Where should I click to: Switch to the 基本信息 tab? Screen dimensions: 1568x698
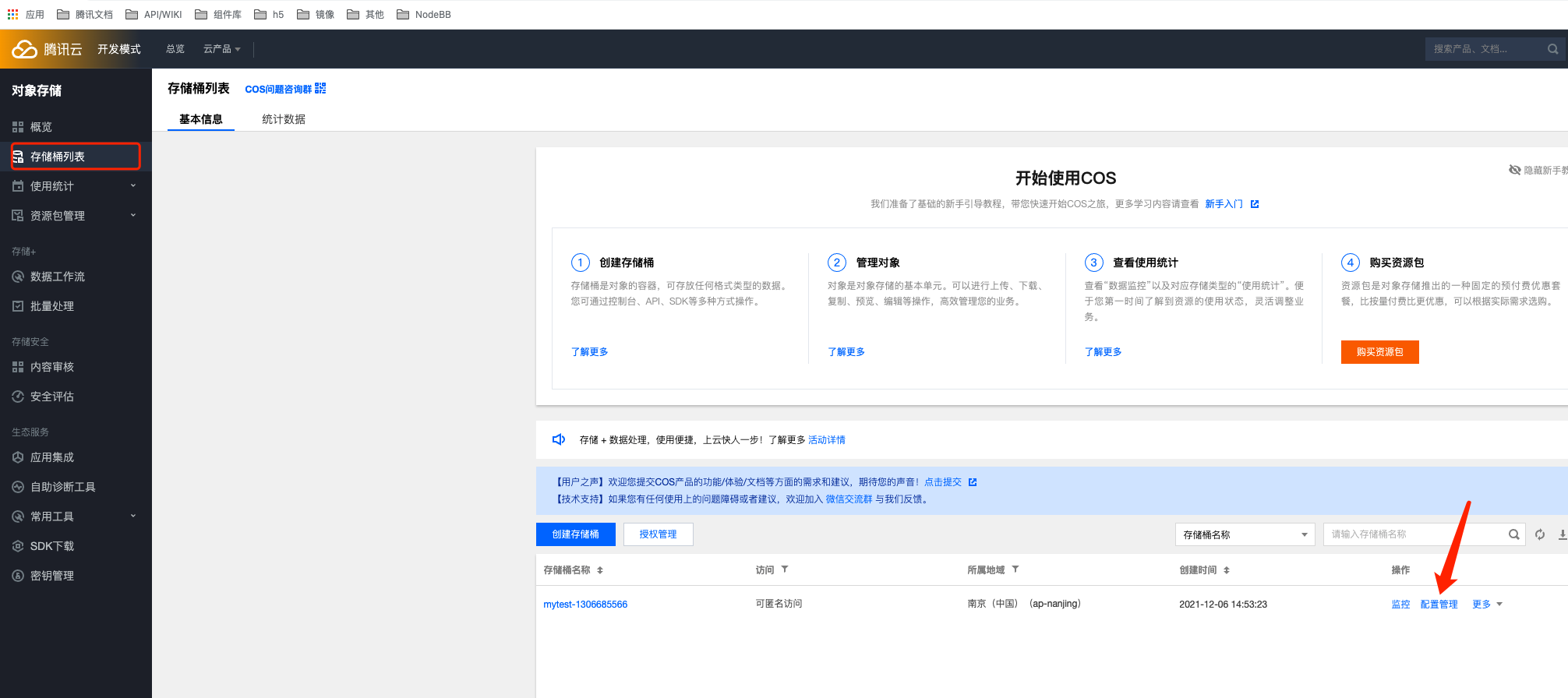201,119
